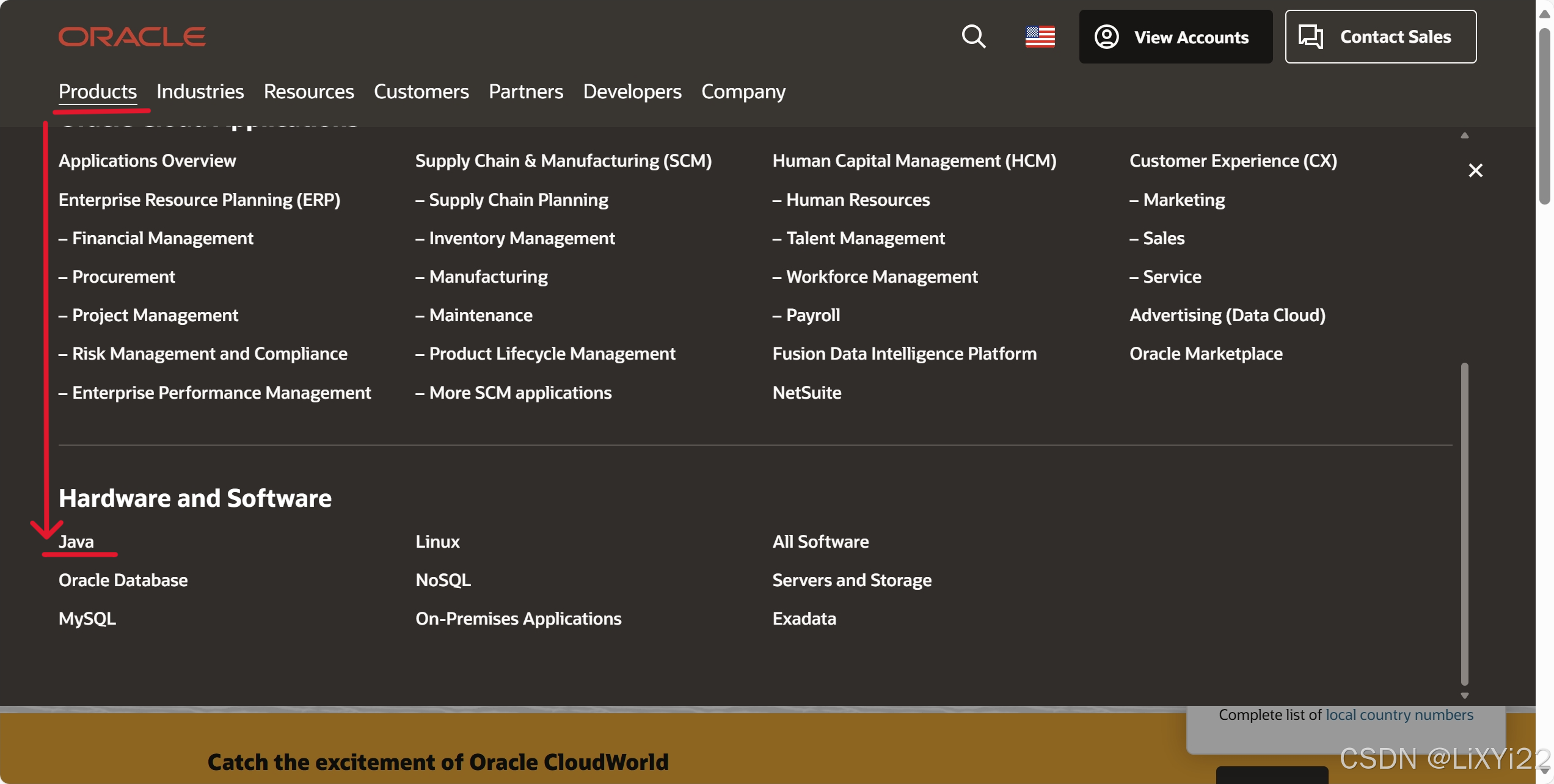Click the Contact Sales button

point(1381,37)
